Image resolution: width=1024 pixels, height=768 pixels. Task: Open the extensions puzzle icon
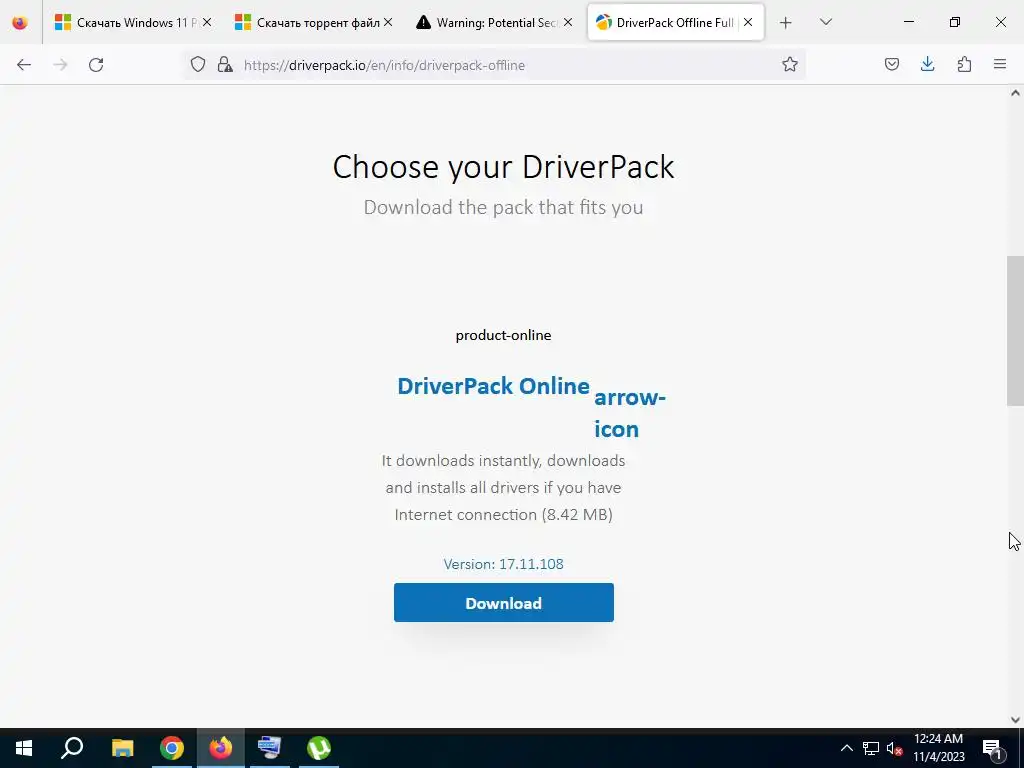(x=964, y=64)
